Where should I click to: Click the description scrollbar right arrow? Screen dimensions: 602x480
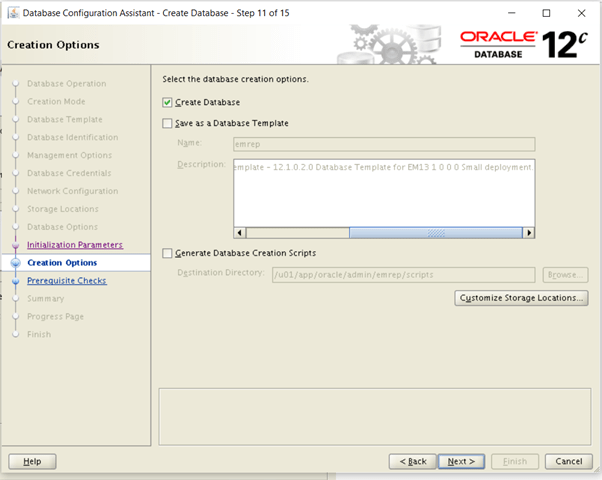(x=529, y=233)
